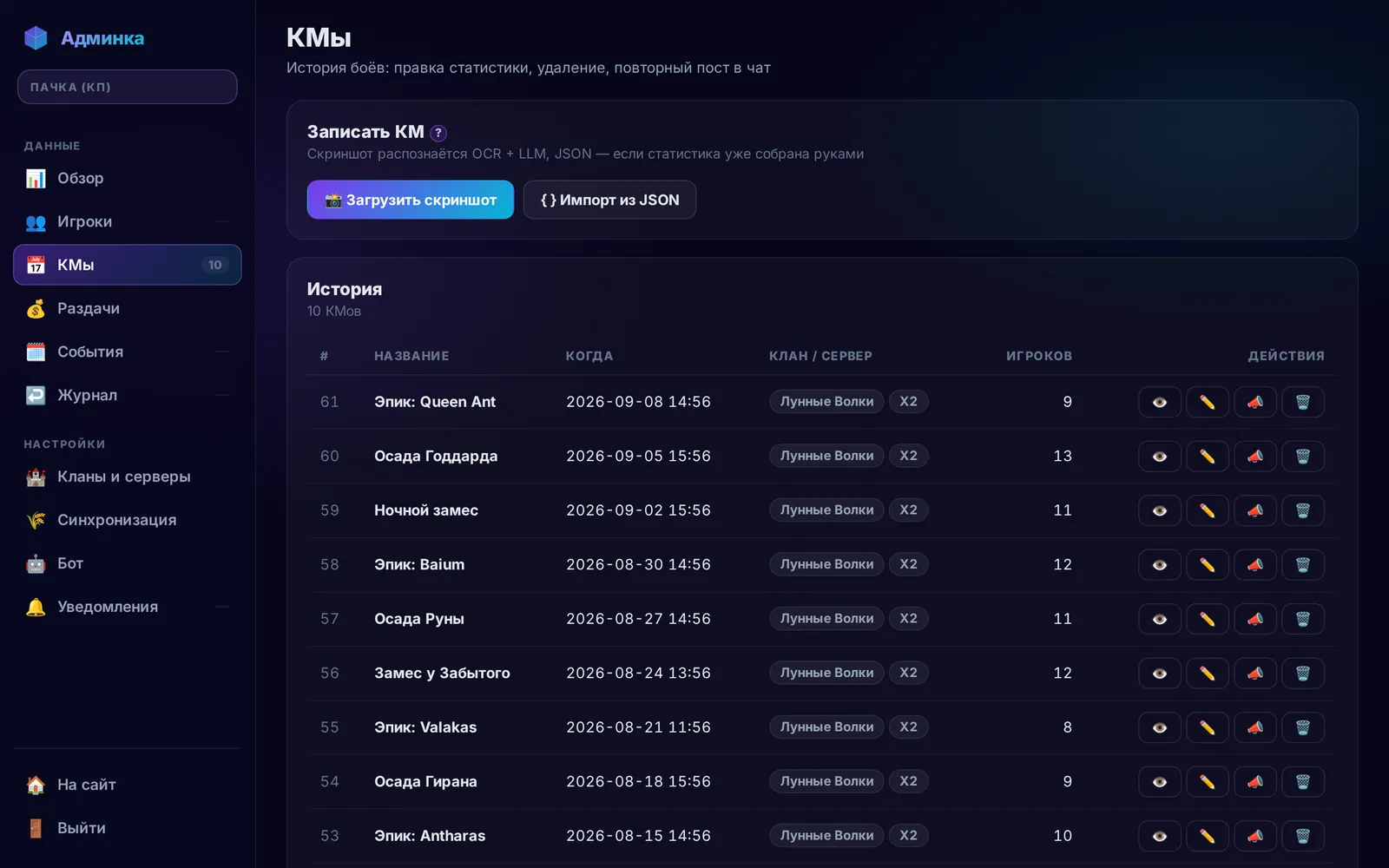Edit the Осада Руны record

pyautogui.click(x=1207, y=619)
